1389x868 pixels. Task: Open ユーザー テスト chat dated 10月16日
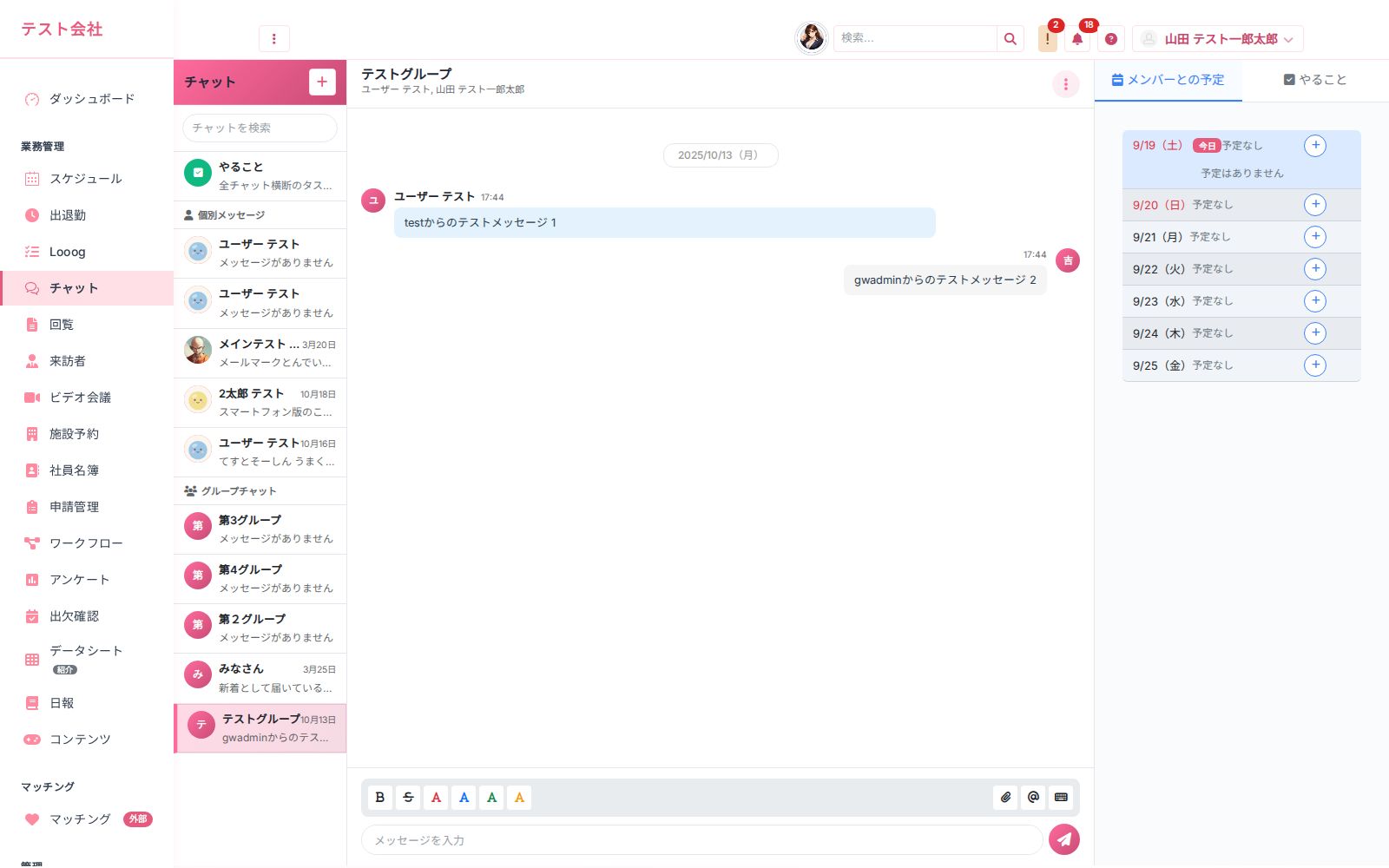(260, 452)
